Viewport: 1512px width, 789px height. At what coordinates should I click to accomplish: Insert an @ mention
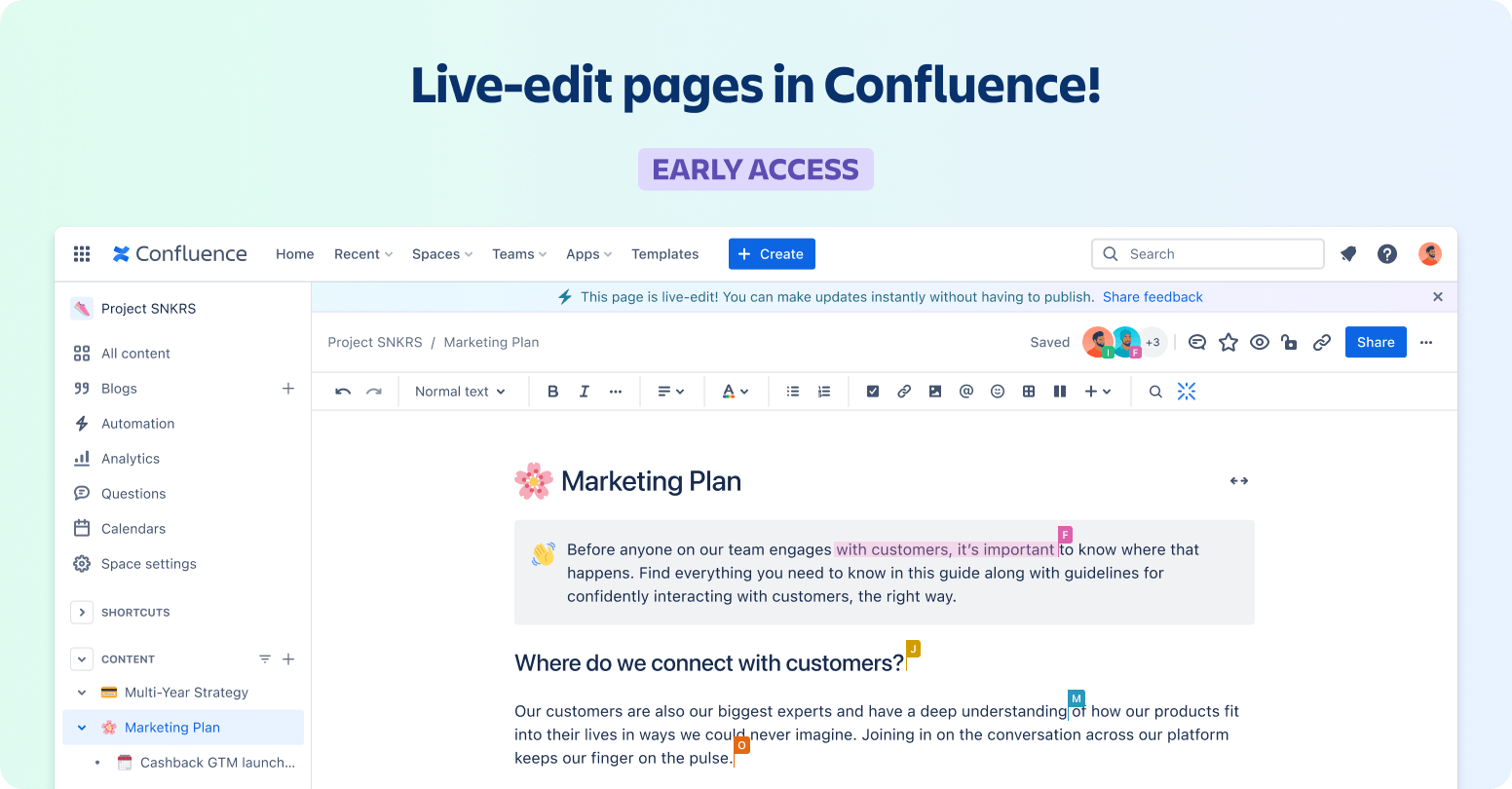tap(966, 392)
